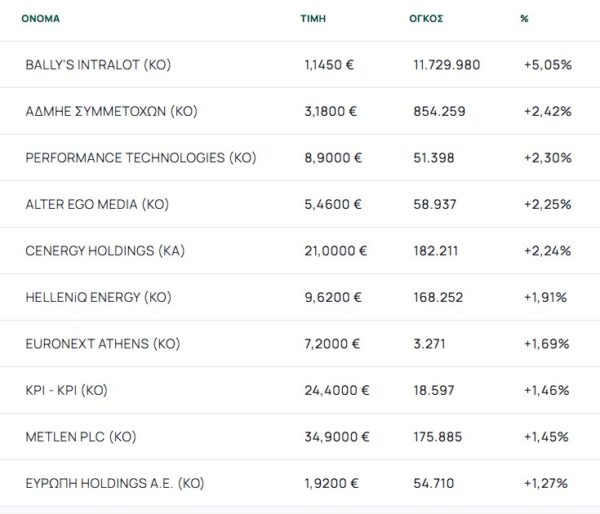This screenshot has height=514, width=600.
Task: Sort table by ΟΓΚΟΣ column
Action: coord(428,18)
